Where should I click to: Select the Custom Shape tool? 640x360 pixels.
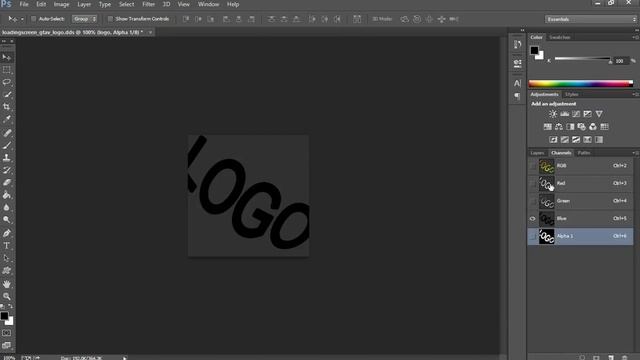[7, 271]
